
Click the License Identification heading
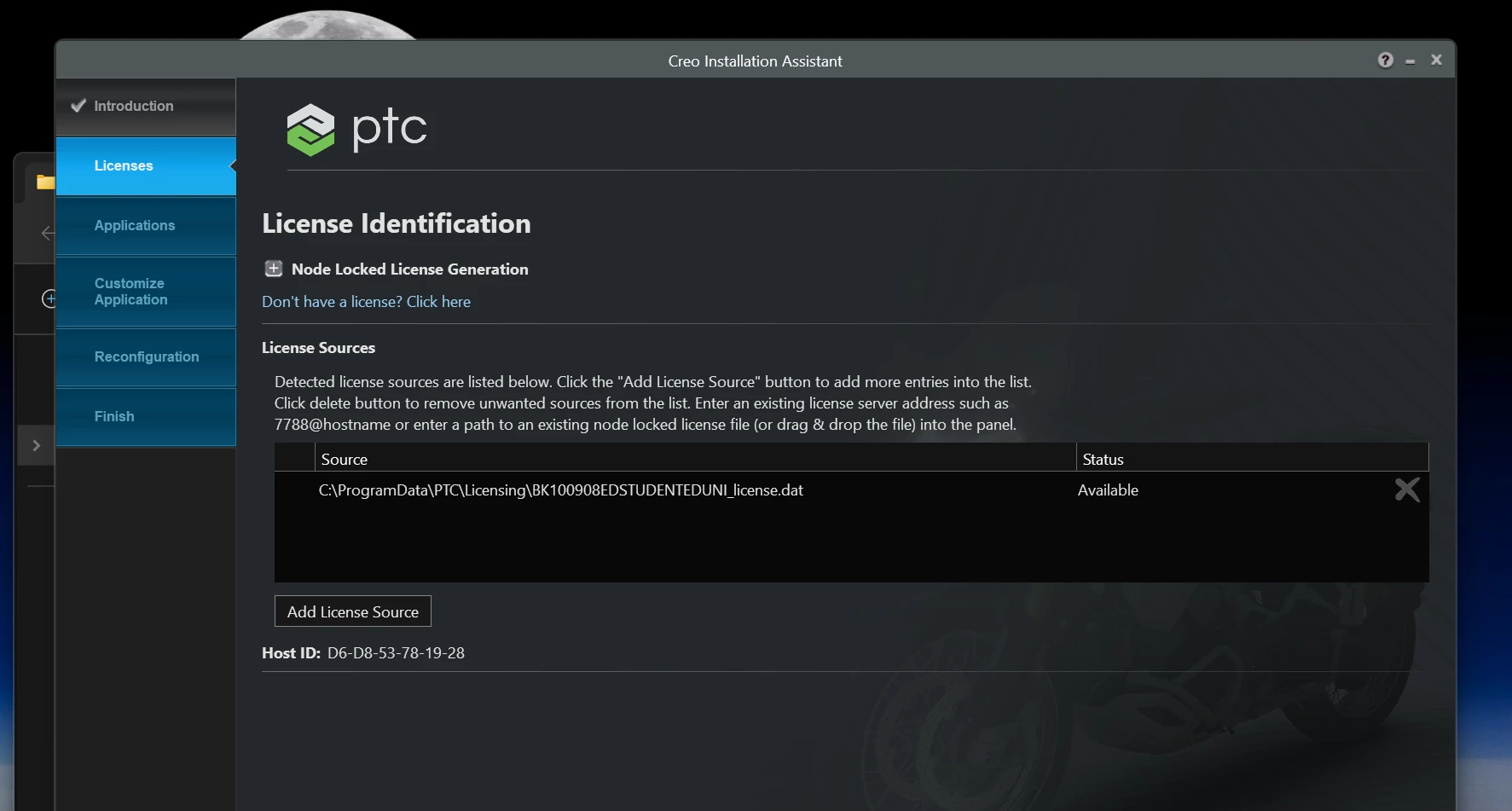(397, 223)
